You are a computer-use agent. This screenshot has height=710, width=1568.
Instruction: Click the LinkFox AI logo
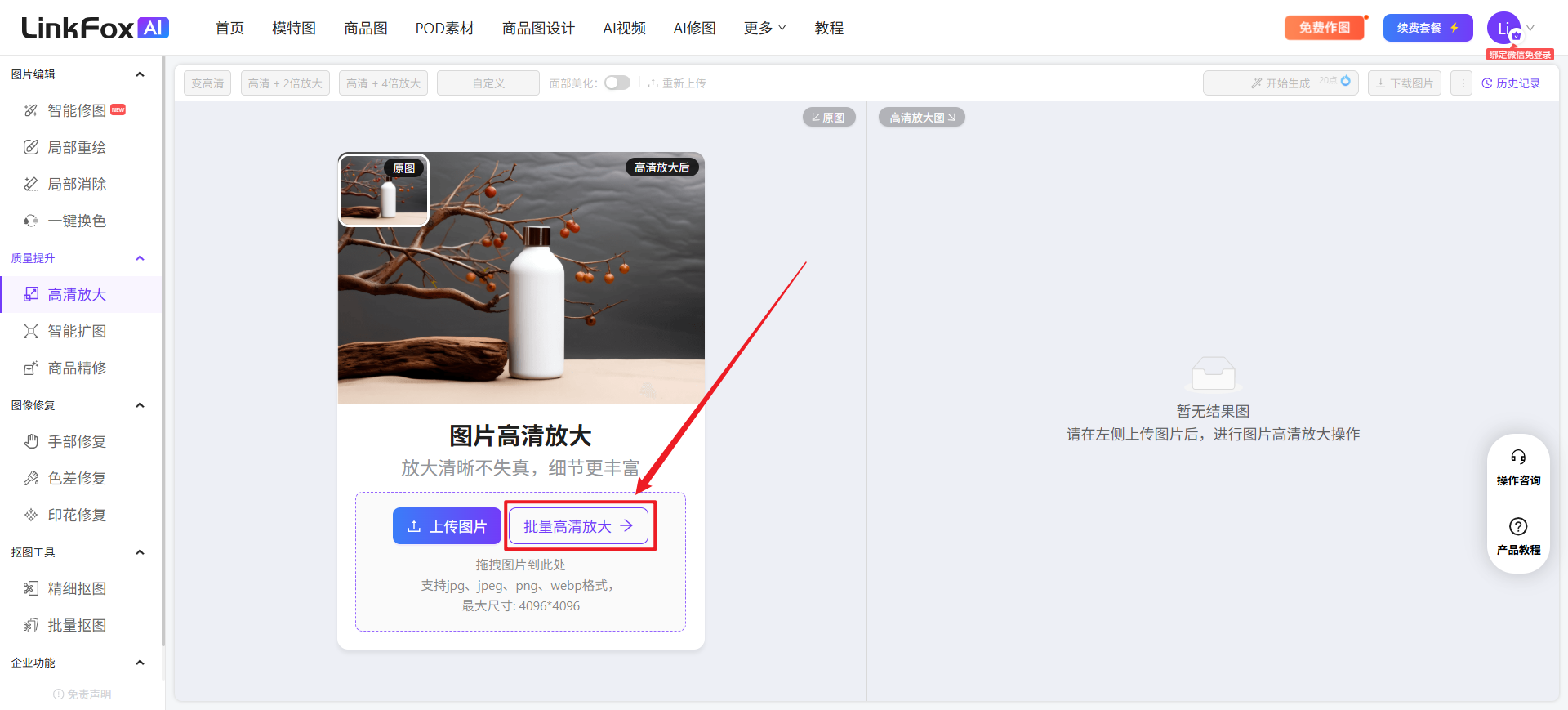pyautogui.click(x=95, y=28)
